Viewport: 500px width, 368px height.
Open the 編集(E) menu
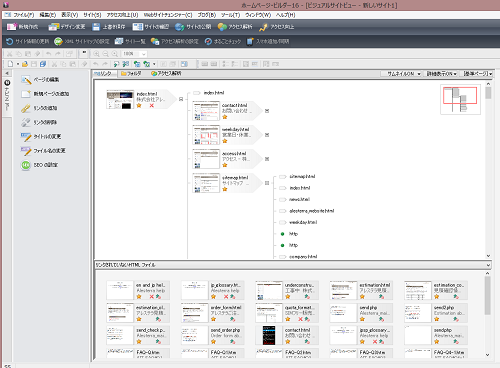(x=48, y=15)
